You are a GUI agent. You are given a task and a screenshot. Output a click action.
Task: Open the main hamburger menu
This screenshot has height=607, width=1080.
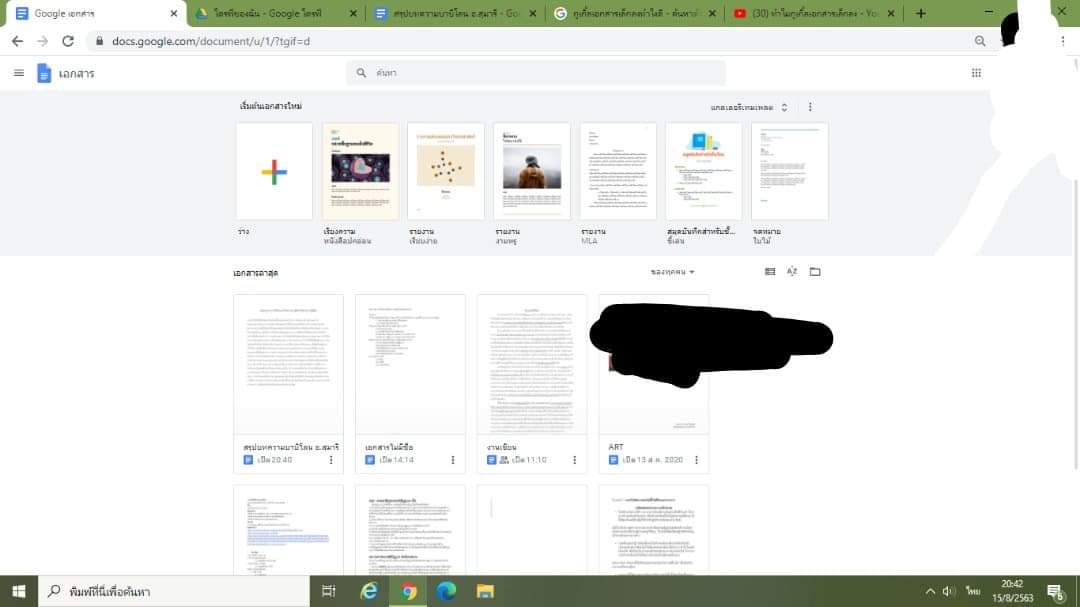(19, 73)
